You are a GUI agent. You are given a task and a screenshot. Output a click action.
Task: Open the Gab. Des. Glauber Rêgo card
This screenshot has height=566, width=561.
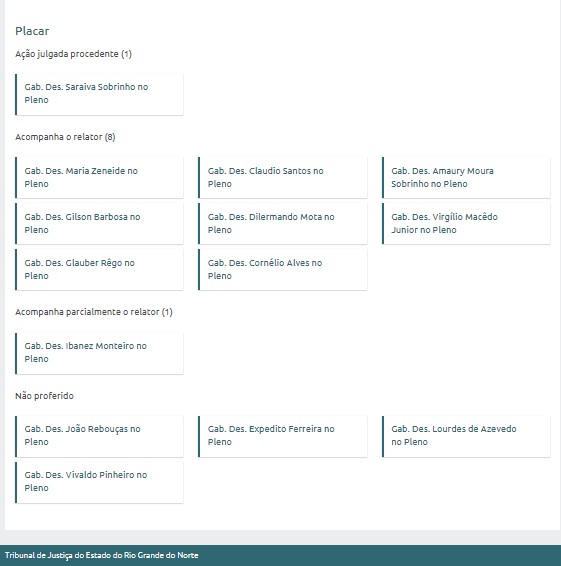(x=99, y=269)
